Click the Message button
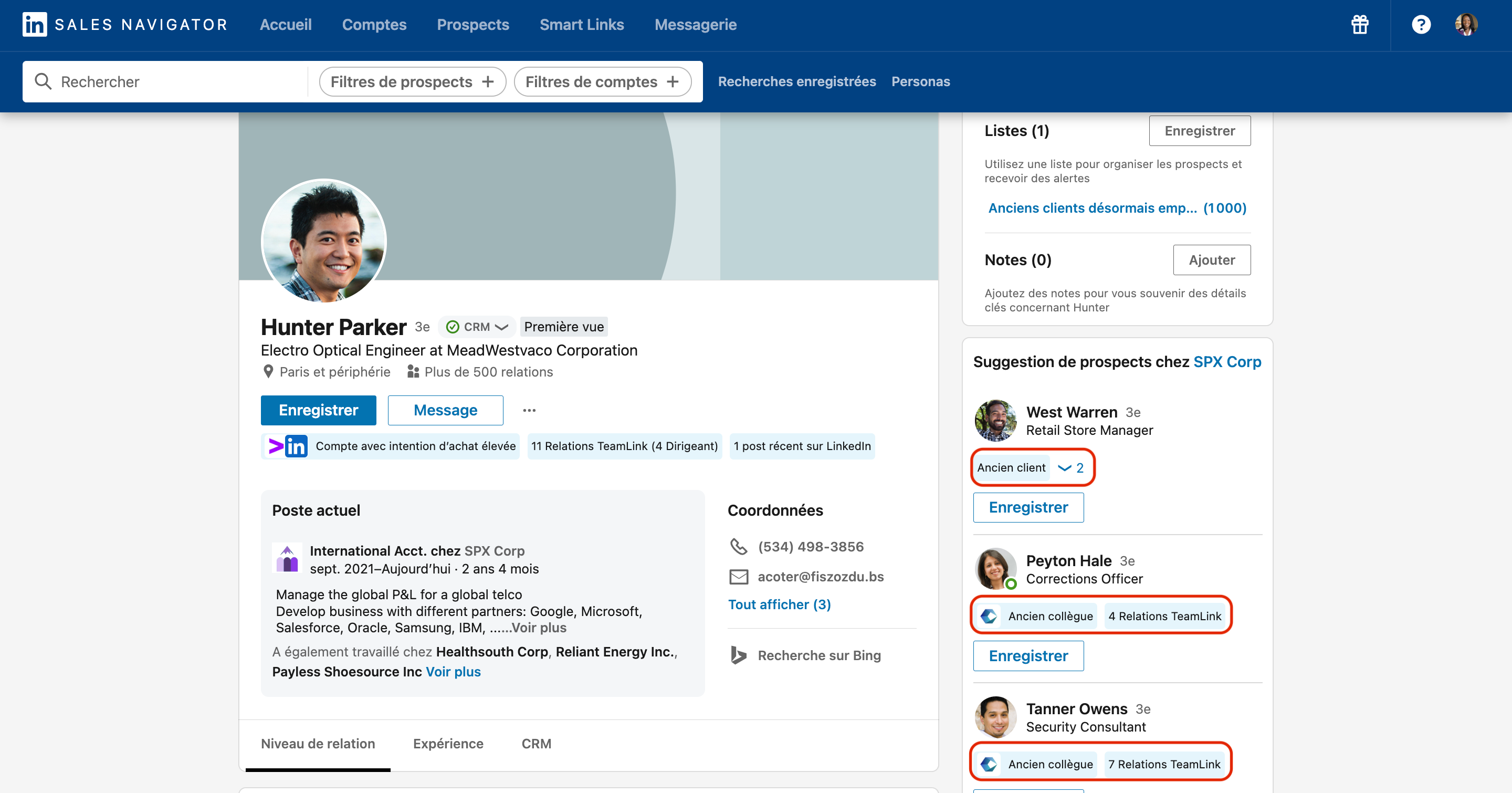The width and height of the screenshot is (1512, 793). (445, 410)
